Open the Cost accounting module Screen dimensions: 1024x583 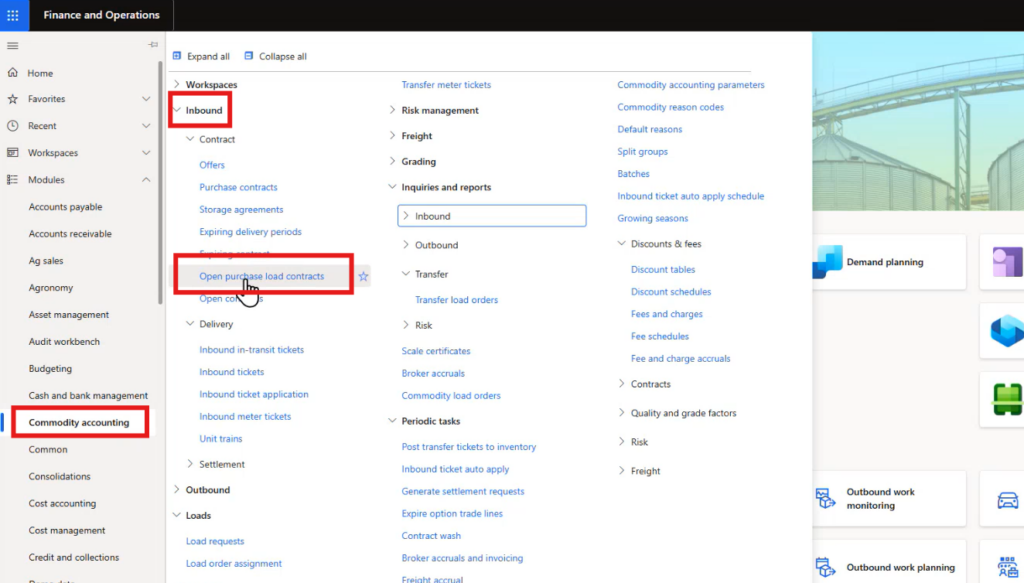click(x=62, y=503)
